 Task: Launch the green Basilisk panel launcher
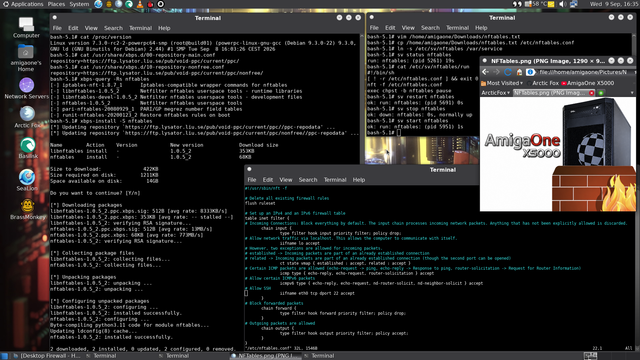[x=129, y=4]
